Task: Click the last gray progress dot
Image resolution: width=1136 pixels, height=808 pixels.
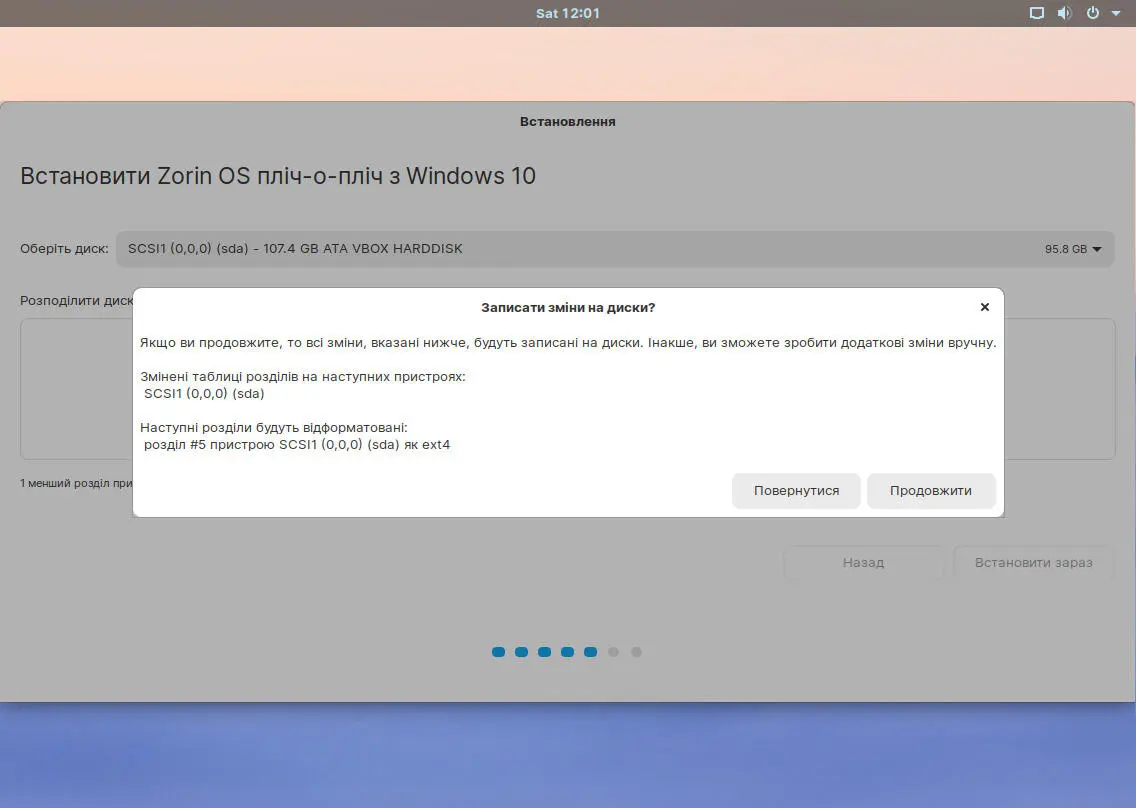Action: pyautogui.click(x=636, y=652)
